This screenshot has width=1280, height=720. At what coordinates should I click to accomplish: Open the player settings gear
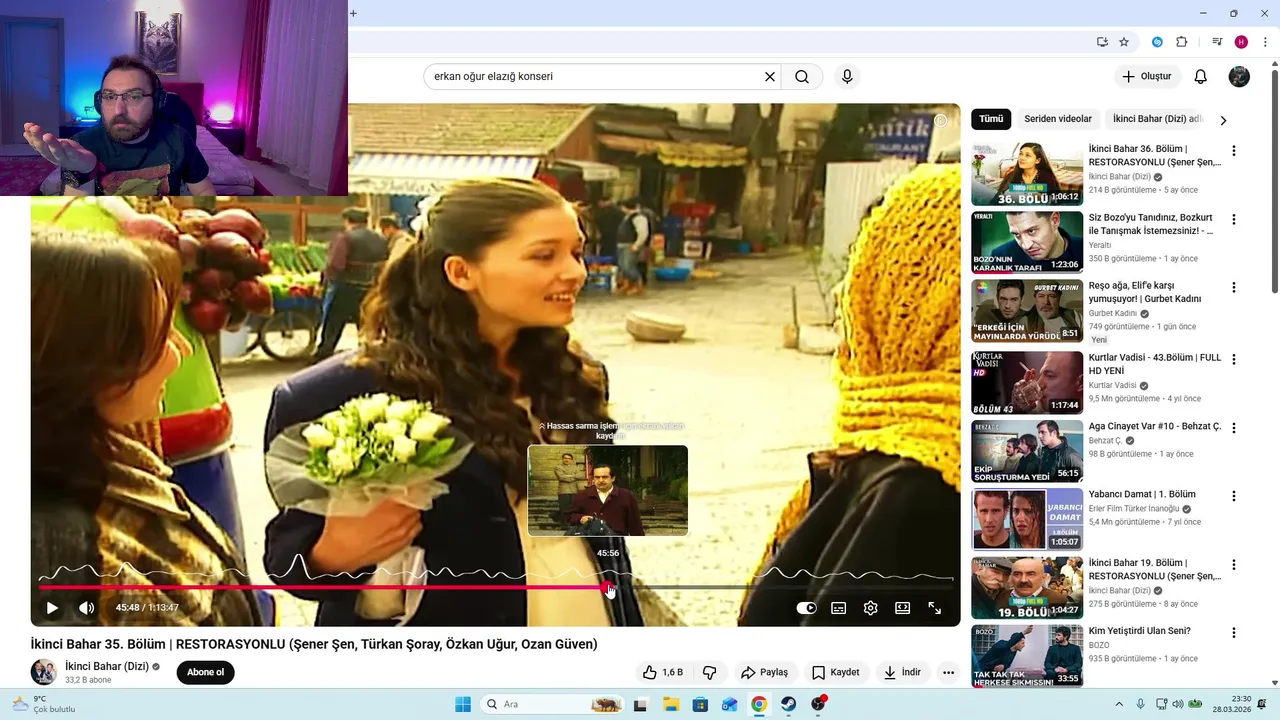[x=871, y=607]
